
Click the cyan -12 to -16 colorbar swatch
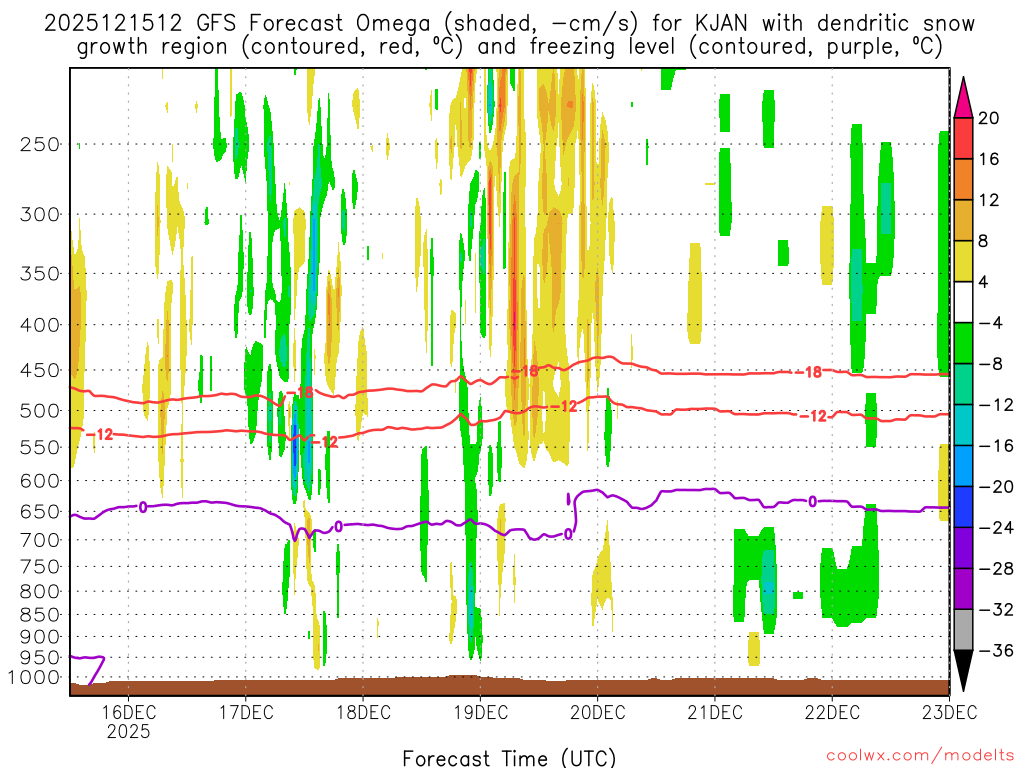click(x=963, y=425)
